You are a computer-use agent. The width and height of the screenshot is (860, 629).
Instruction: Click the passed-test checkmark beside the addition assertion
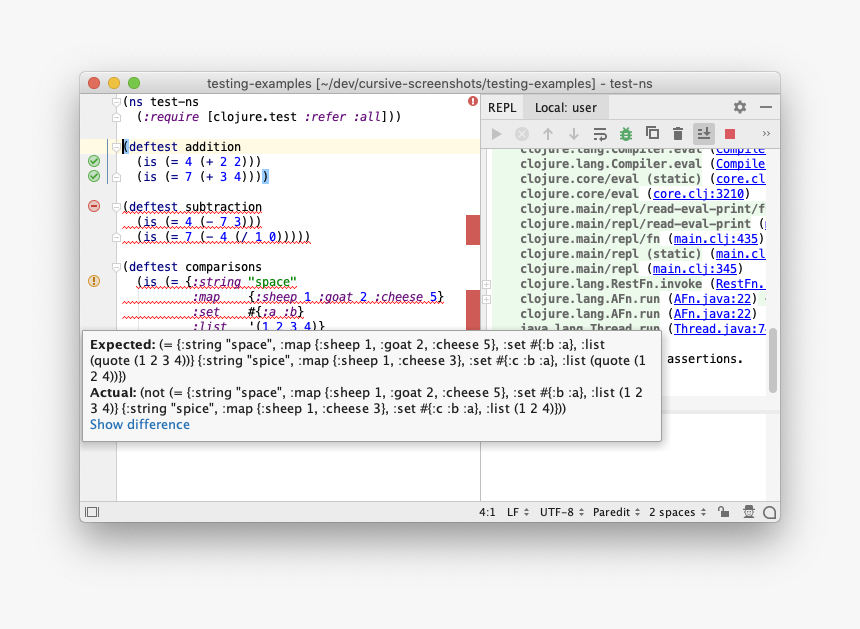coord(94,160)
